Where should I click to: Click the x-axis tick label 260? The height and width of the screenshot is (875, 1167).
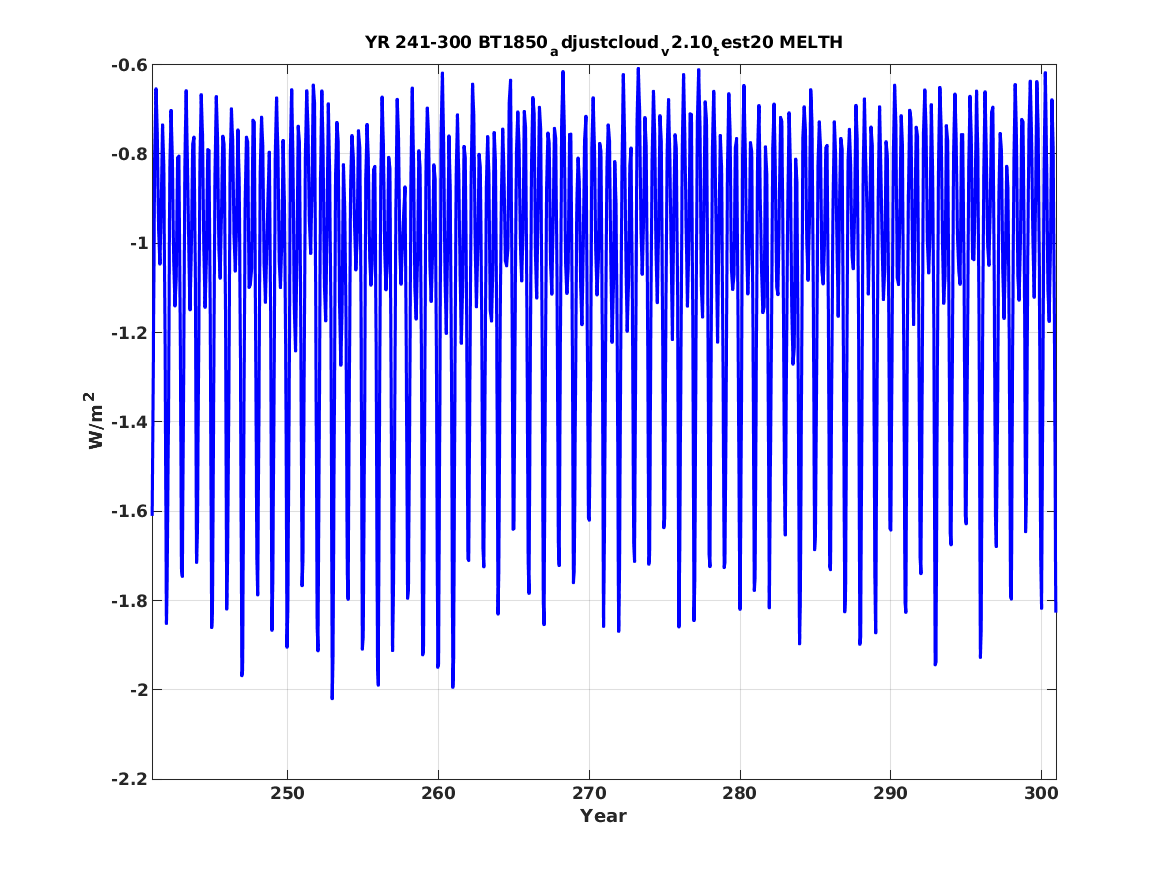438,793
